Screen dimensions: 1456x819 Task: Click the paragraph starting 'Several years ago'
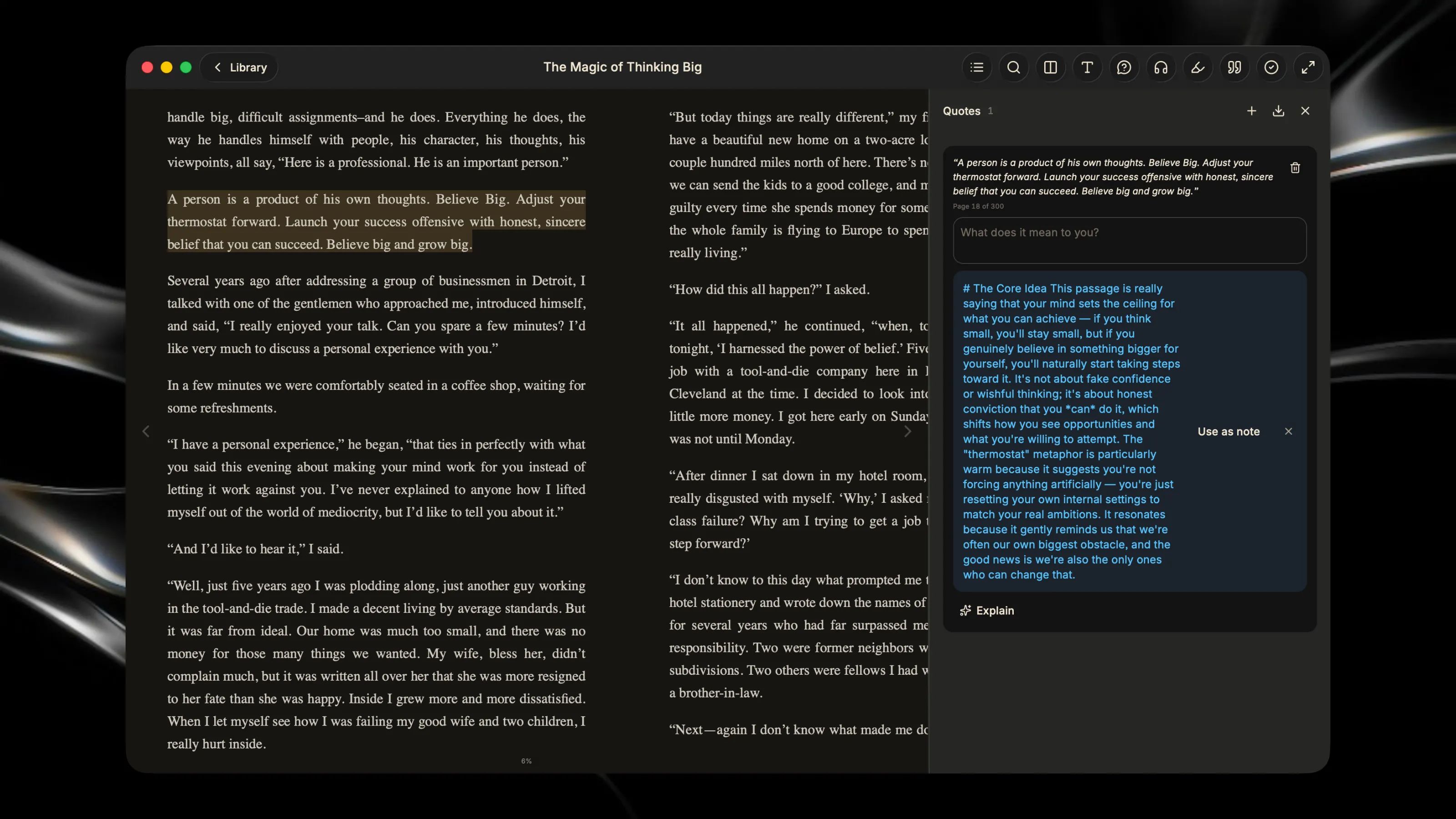(x=376, y=314)
